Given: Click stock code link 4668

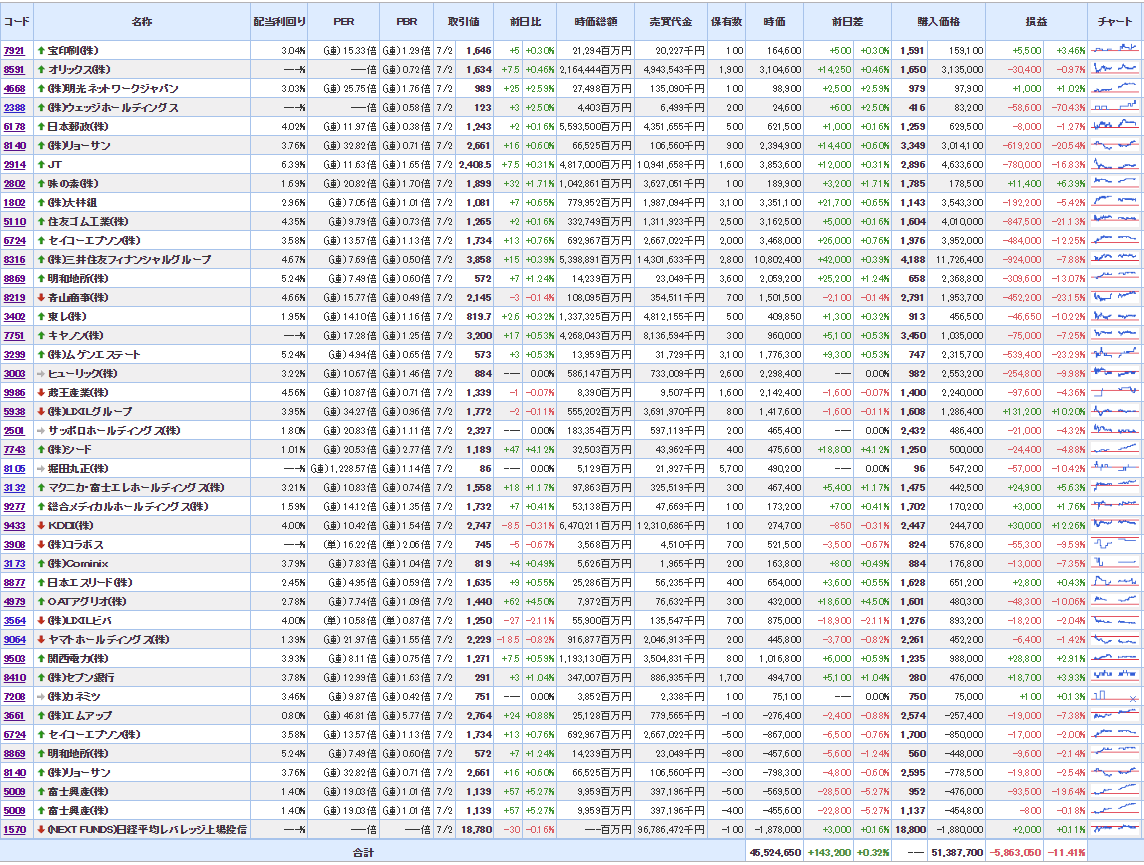Looking at the screenshot, I should (14, 88).
